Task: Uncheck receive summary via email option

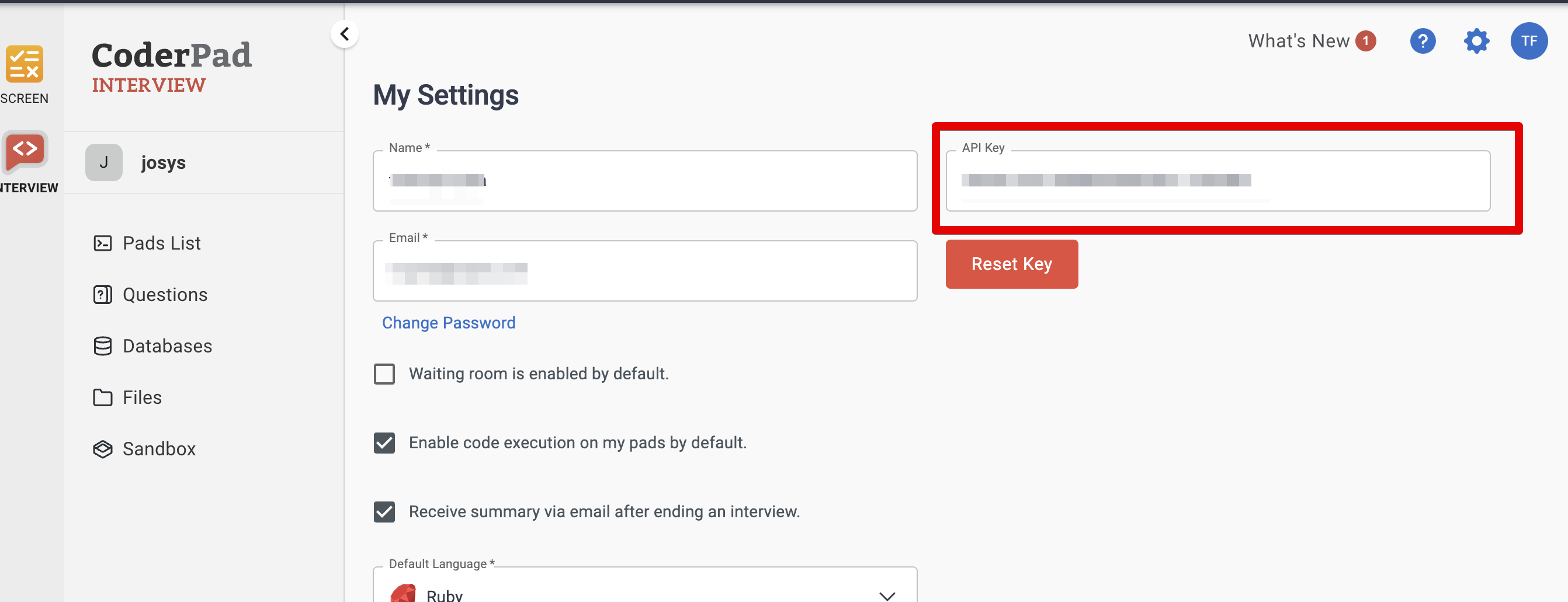Action: [384, 512]
